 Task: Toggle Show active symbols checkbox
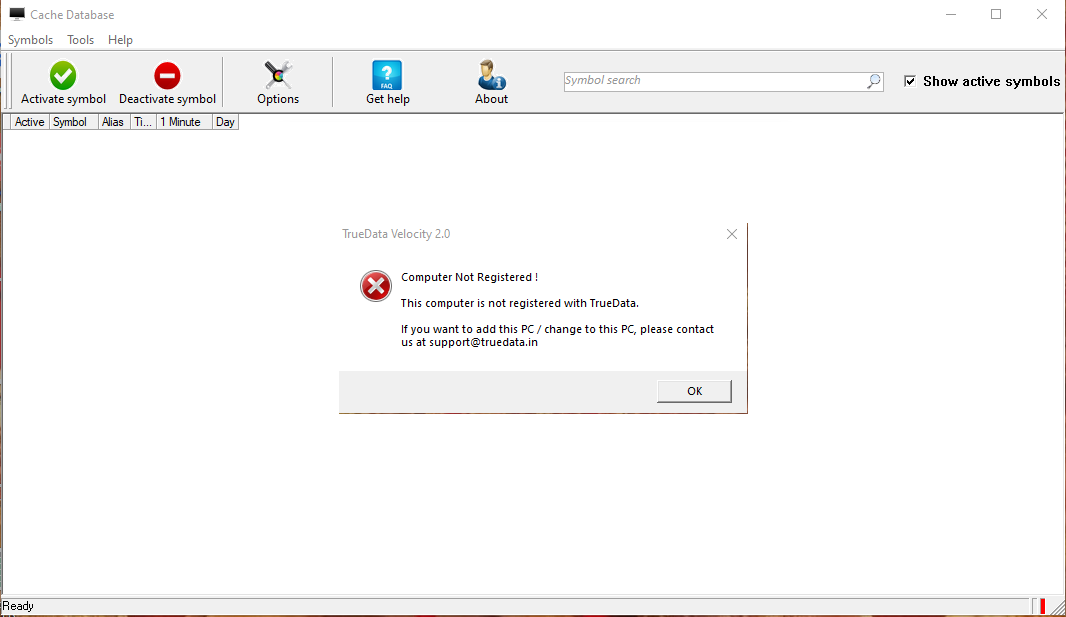[x=910, y=82]
